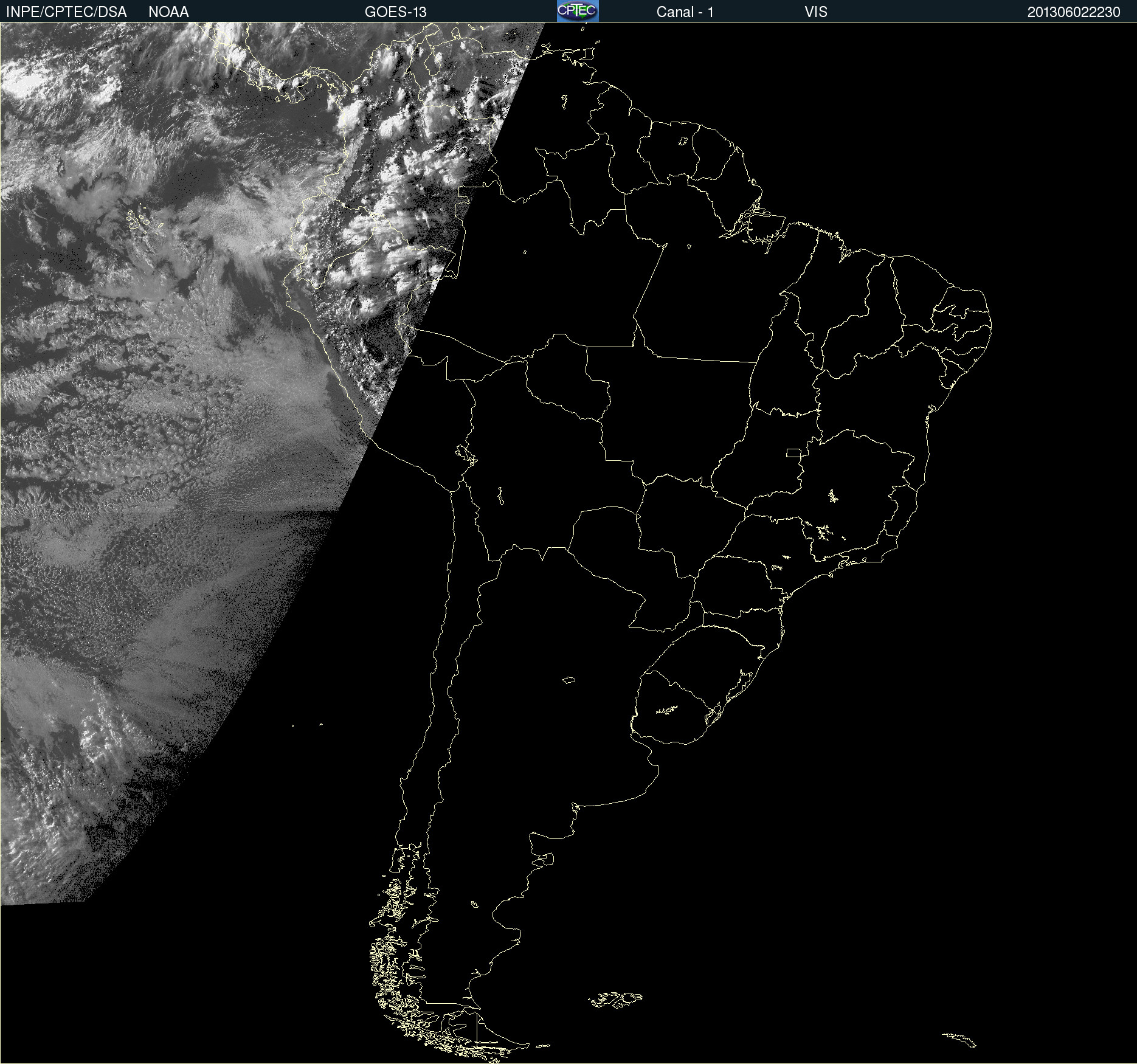Select the INPE/CPTEC/DSA header label
The image size is (1137, 1064).
(x=66, y=12)
